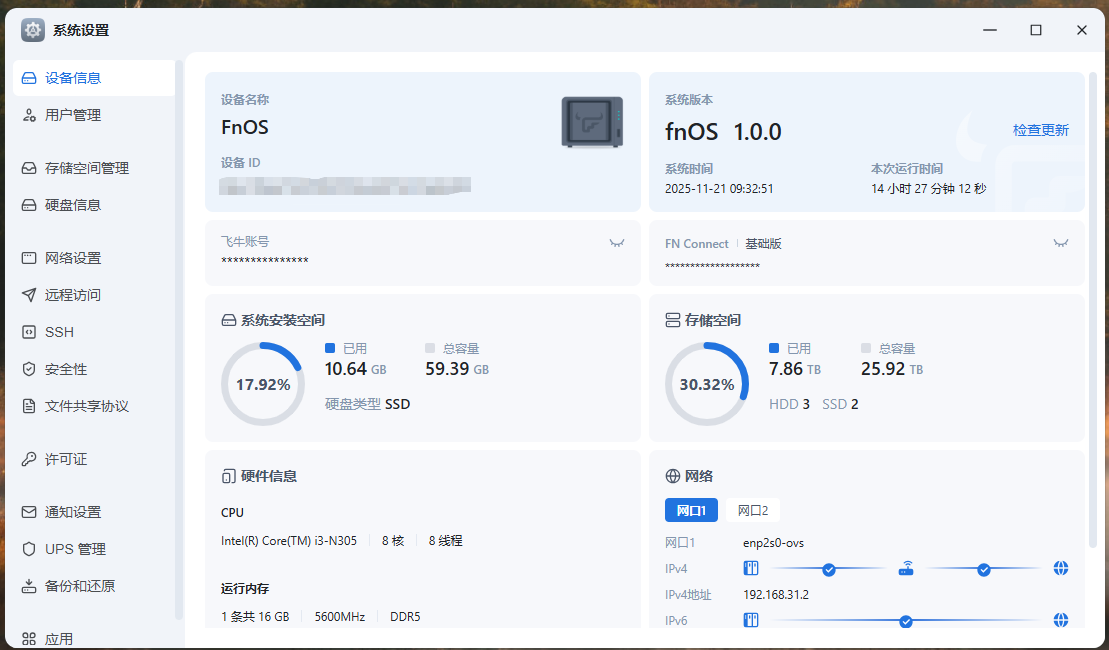The height and width of the screenshot is (650, 1109).
Task: Click the uptime 14 小时 27 分钟 value
Action: [x=928, y=189]
